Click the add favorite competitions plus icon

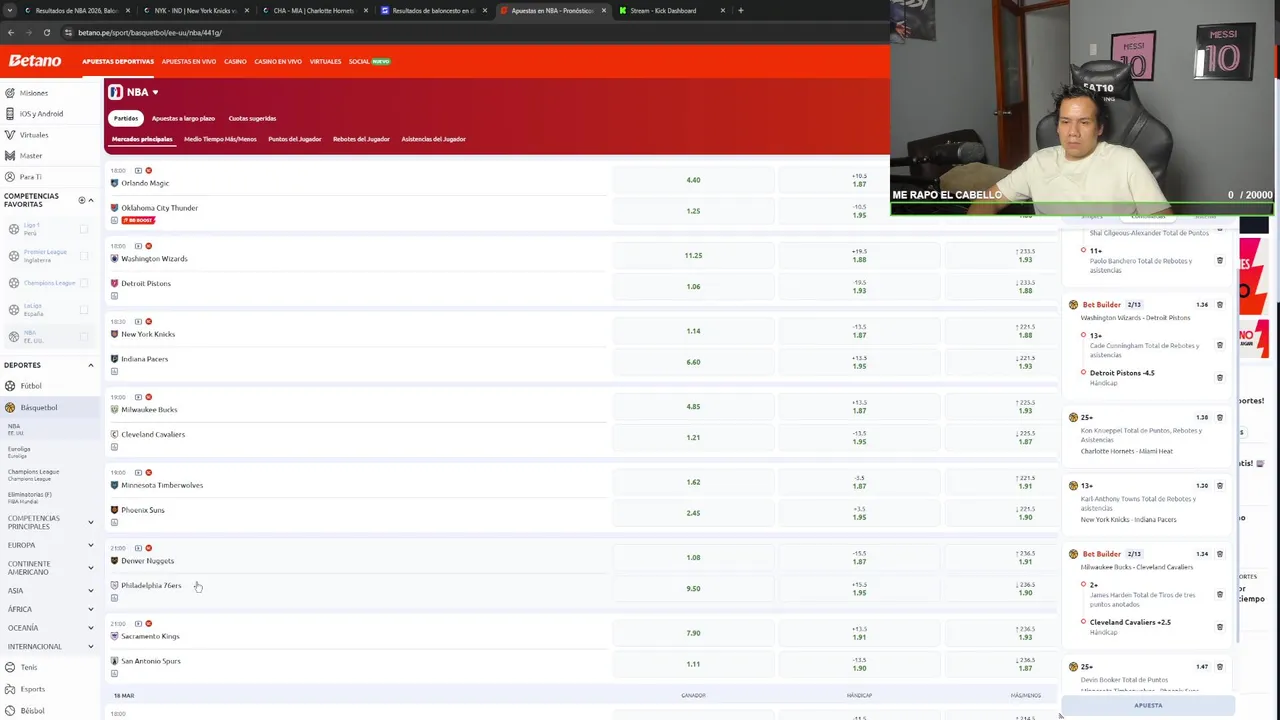pos(82,200)
